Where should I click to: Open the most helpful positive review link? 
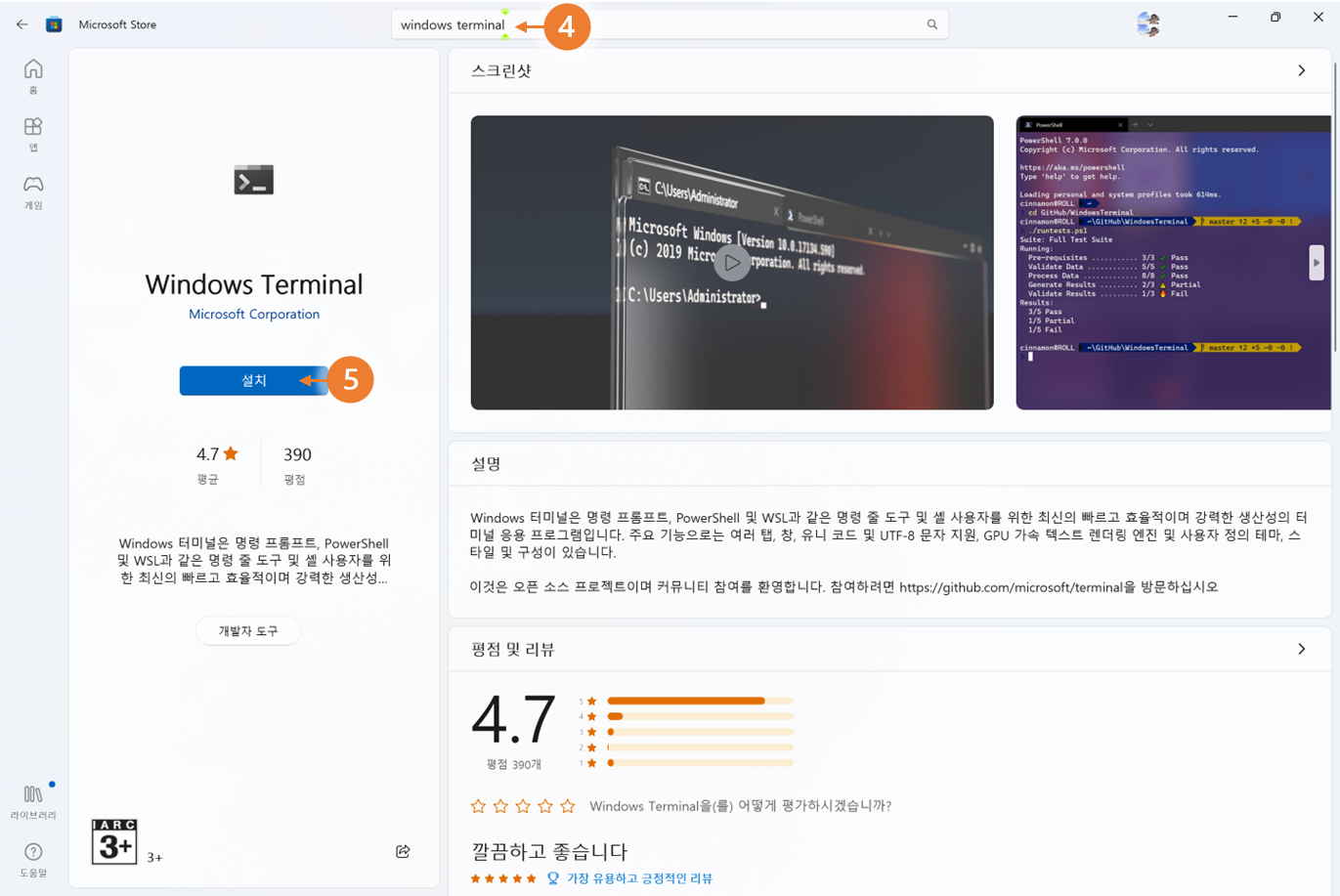pyautogui.click(x=639, y=878)
